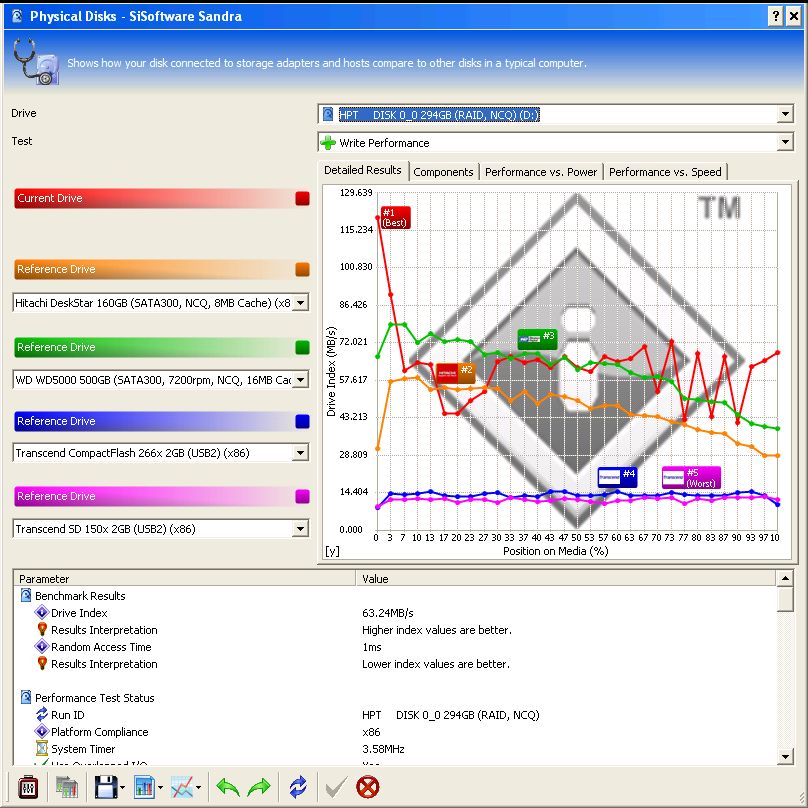This screenshot has height=808, width=808.
Task: Click the hourglass icon beside System Timer
Action: [42, 749]
